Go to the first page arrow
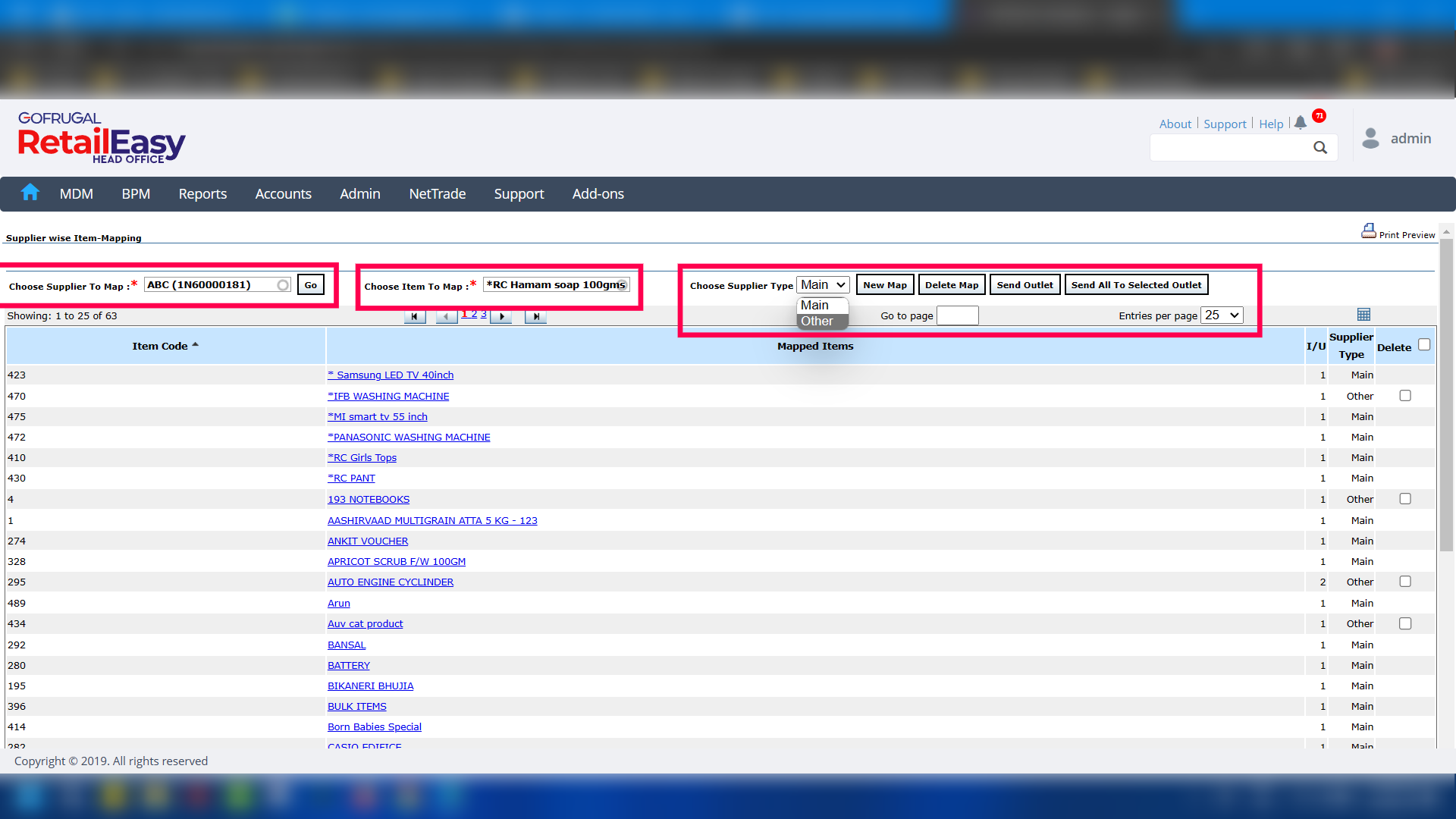The image size is (1456, 819). pyautogui.click(x=415, y=316)
